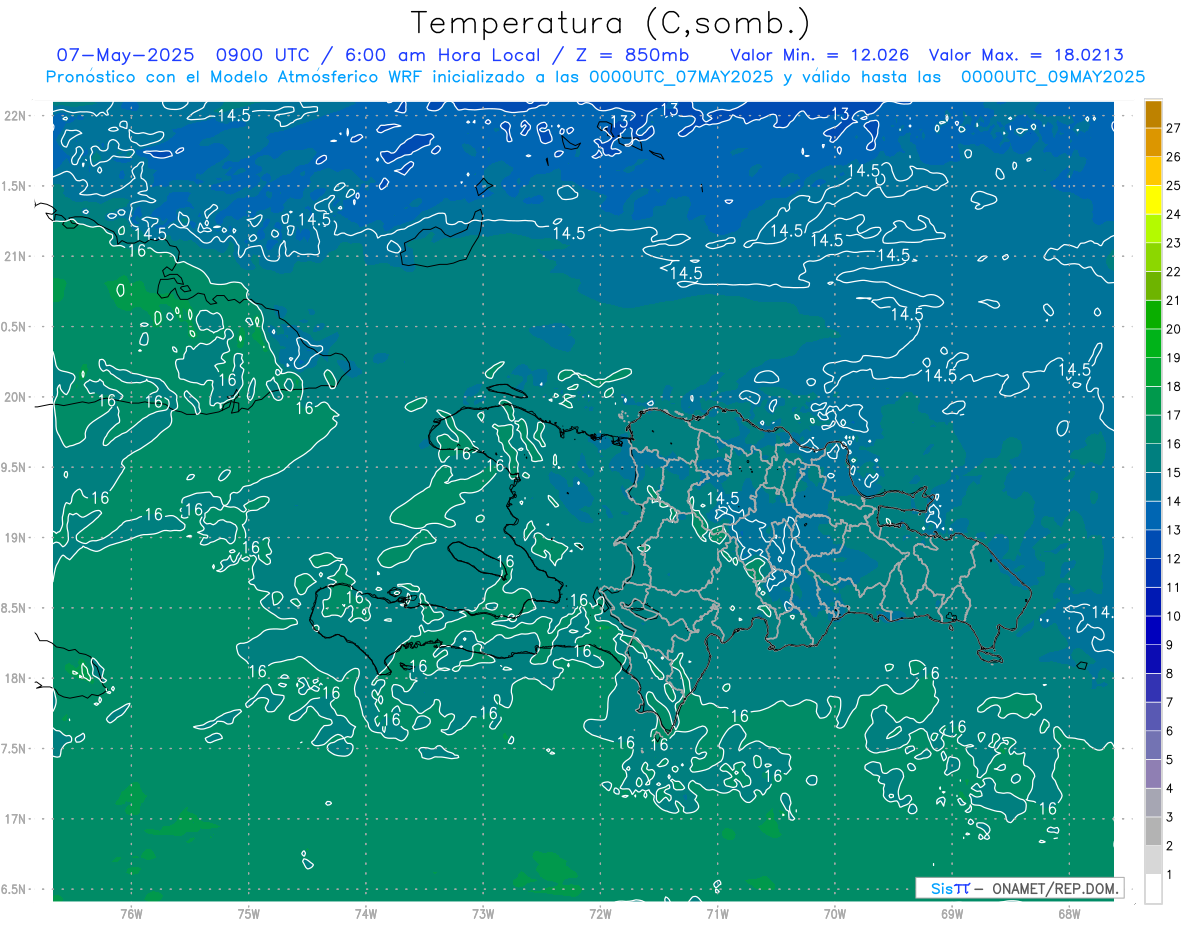Viewport: 1200px width, 927px height.
Task: Click longitude label "70W"
Action: [x=834, y=913]
